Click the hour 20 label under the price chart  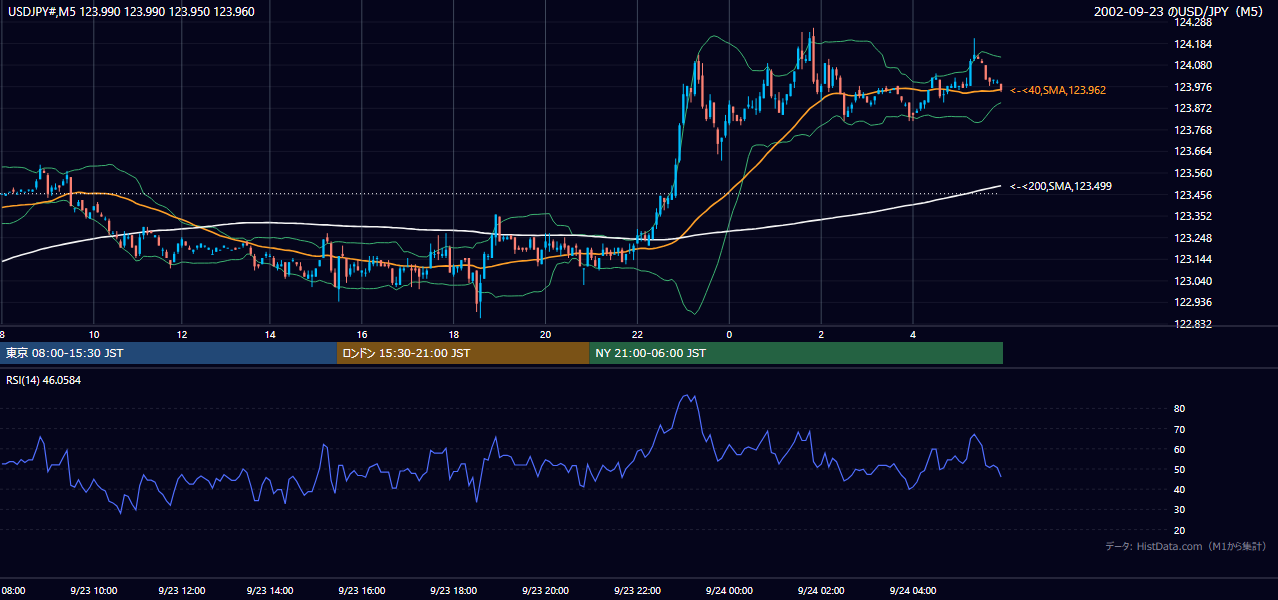[545, 335]
